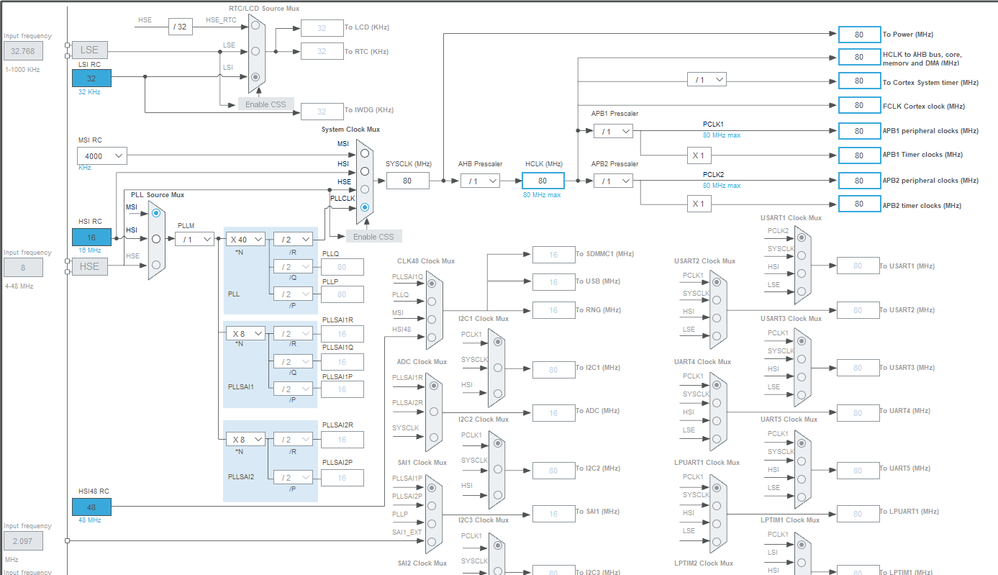The width and height of the screenshot is (998, 575).
Task: Select SYSCLK in LPUART1 Clock Mux
Action: 717,506
